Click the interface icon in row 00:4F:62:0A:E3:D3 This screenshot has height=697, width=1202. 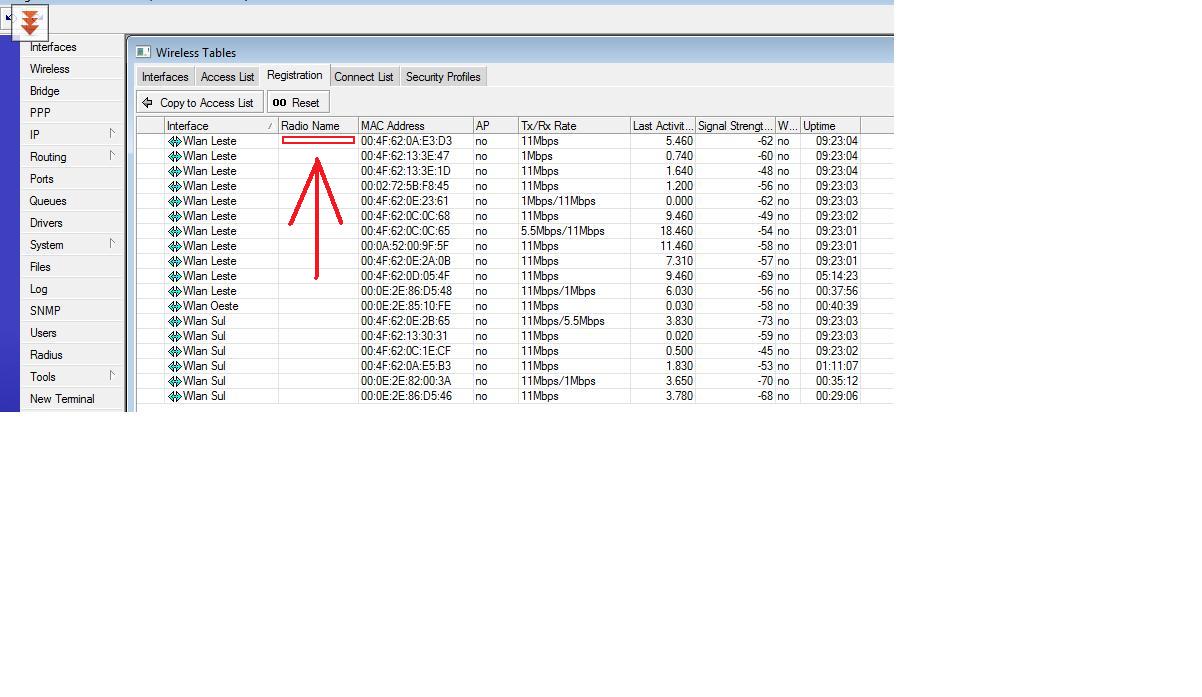pos(174,141)
